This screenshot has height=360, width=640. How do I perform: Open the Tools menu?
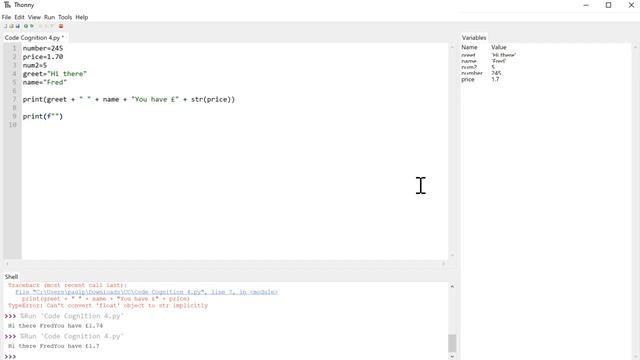[65, 17]
